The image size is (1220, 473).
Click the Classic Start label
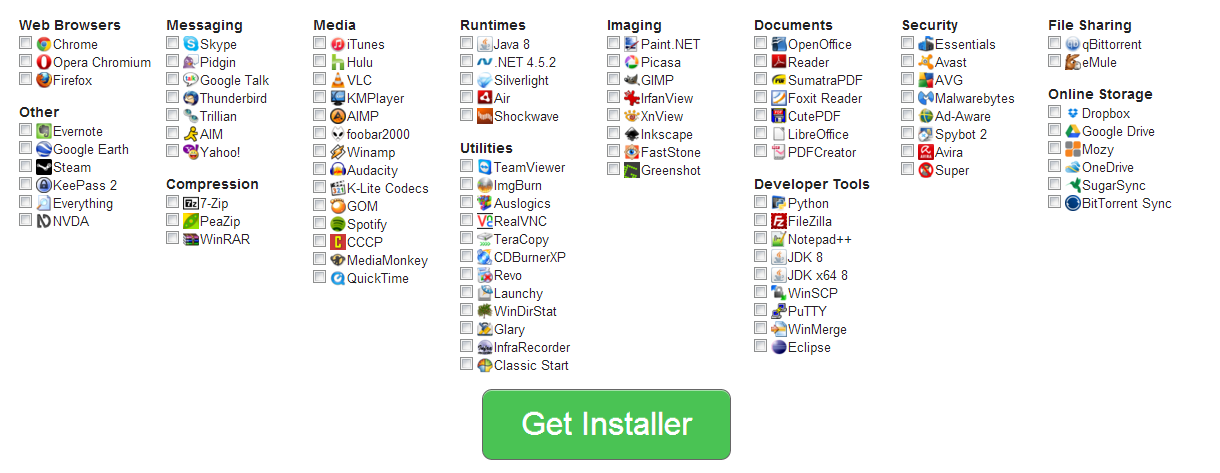pyautogui.click(x=531, y=365)
